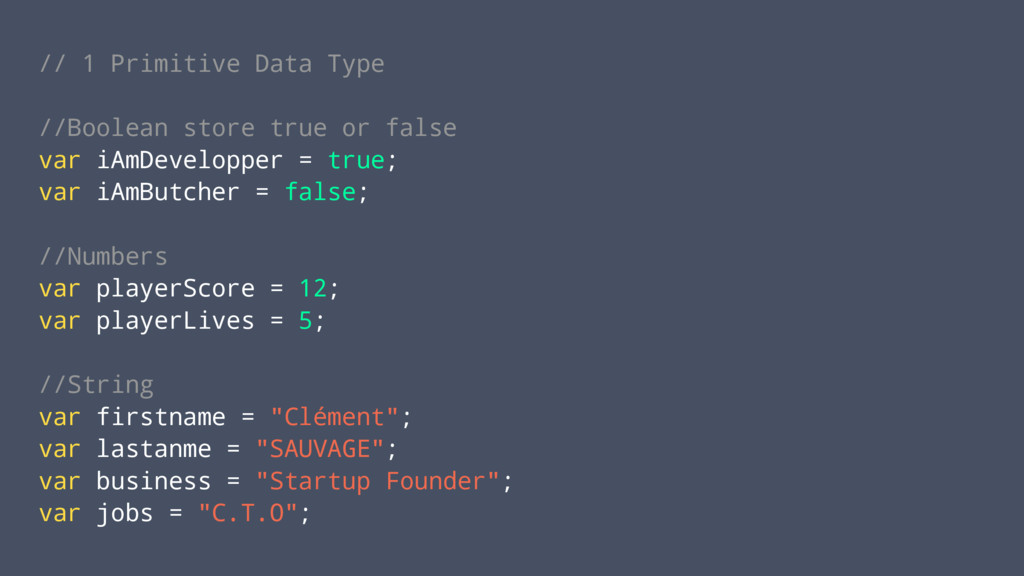Image resolution: width=1024 pixels, height=576 pixels.
Task: Click the Boolean store true or false comment
Action: click(x=248, y=128)
